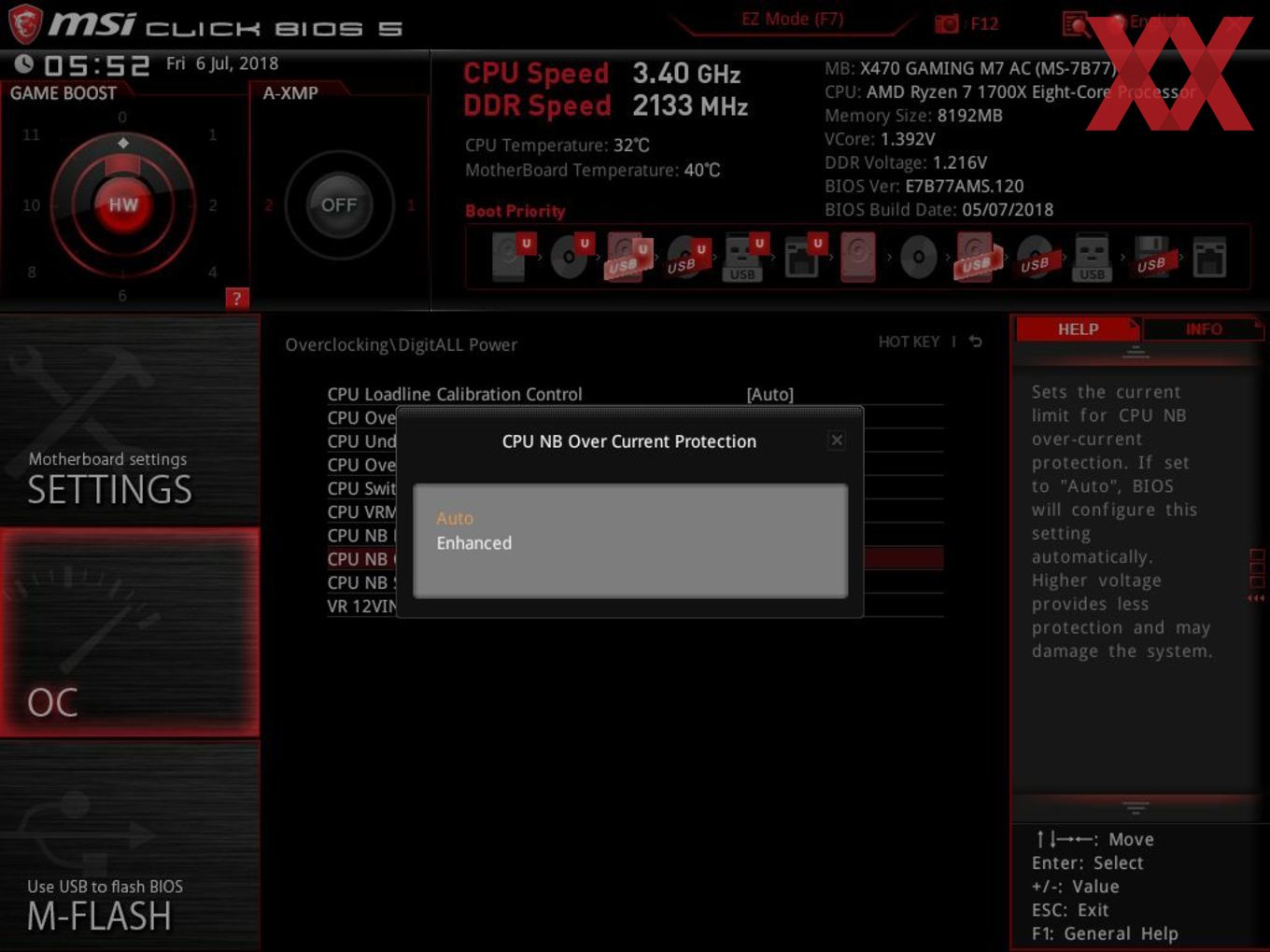Click the MotherBoard Temperature 40°C reading
The width and height of the screenshot is (1270, 952).
click(593, 170)
